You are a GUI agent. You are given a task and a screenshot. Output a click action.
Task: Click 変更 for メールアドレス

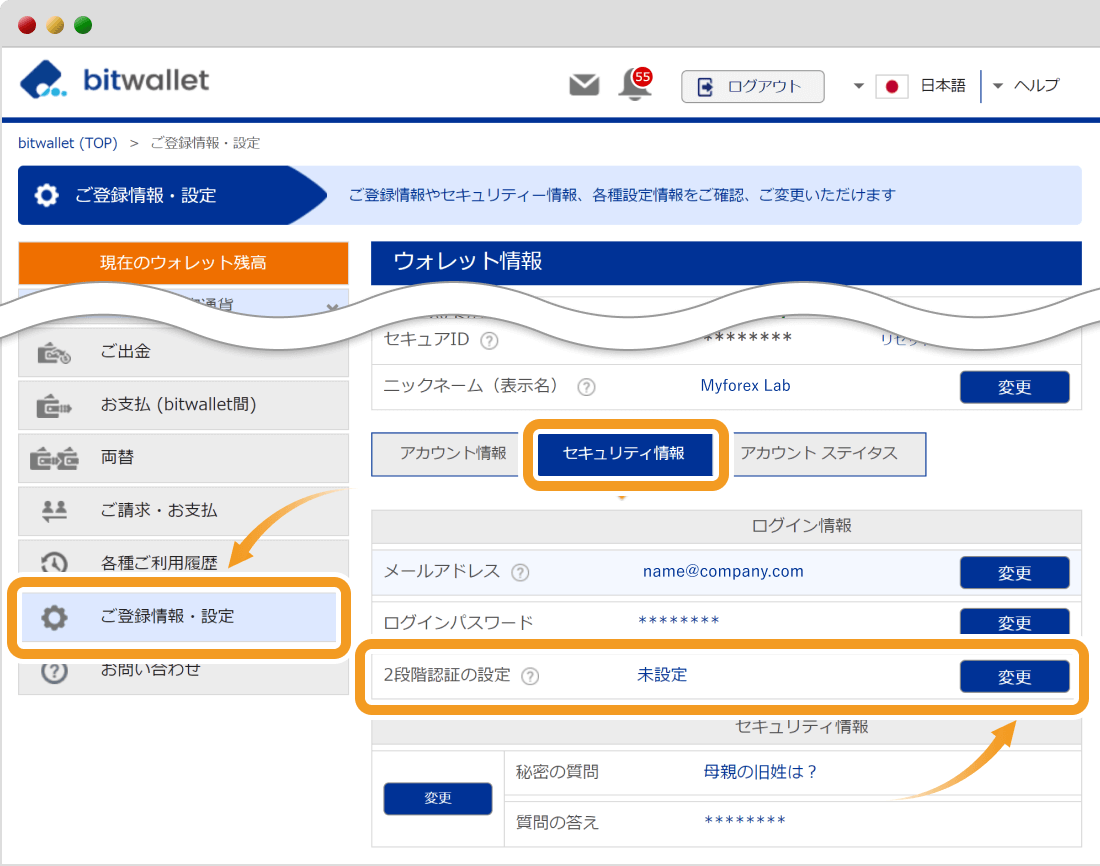click(1014, 573)
